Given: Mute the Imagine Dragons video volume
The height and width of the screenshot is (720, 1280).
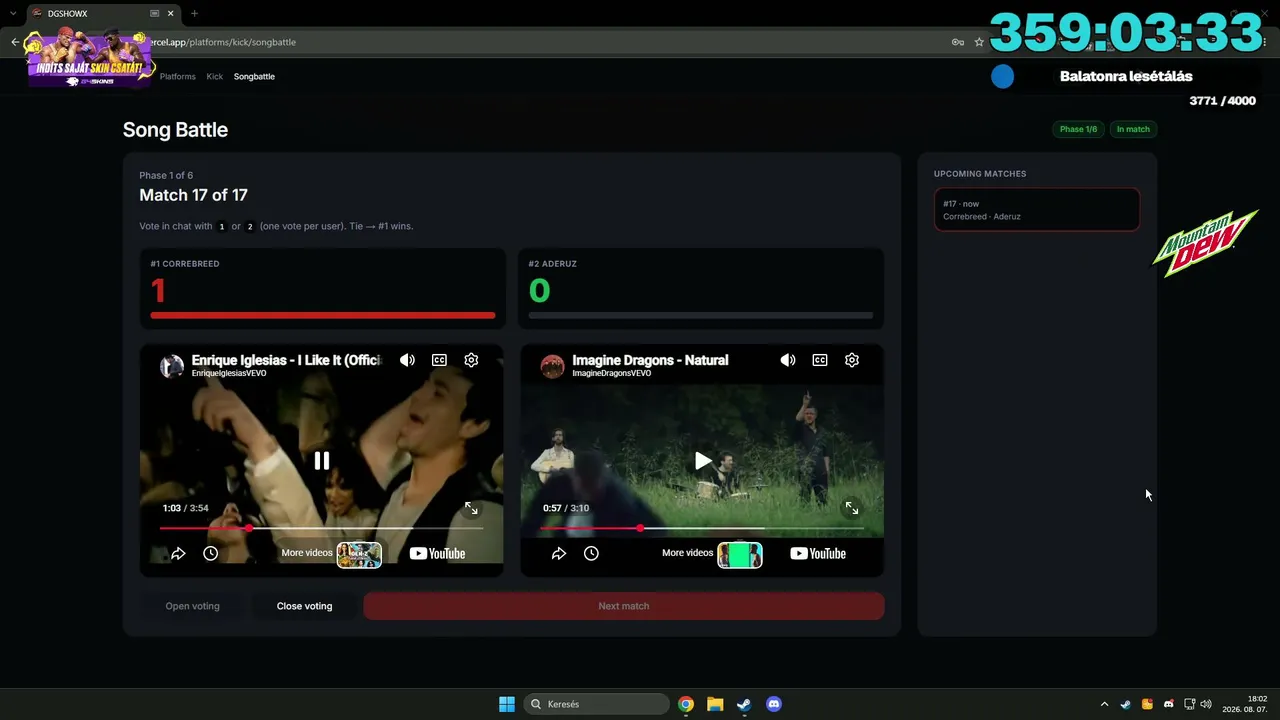Looking at the screenshot, I should [x=788, y=360].
